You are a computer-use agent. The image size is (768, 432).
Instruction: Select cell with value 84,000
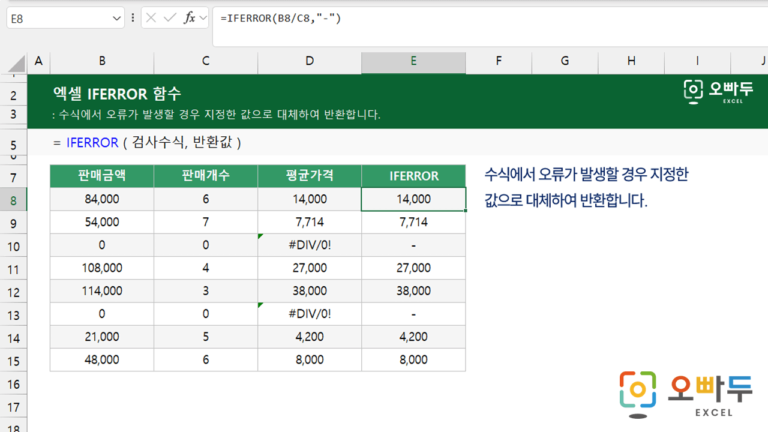[102, 199]
